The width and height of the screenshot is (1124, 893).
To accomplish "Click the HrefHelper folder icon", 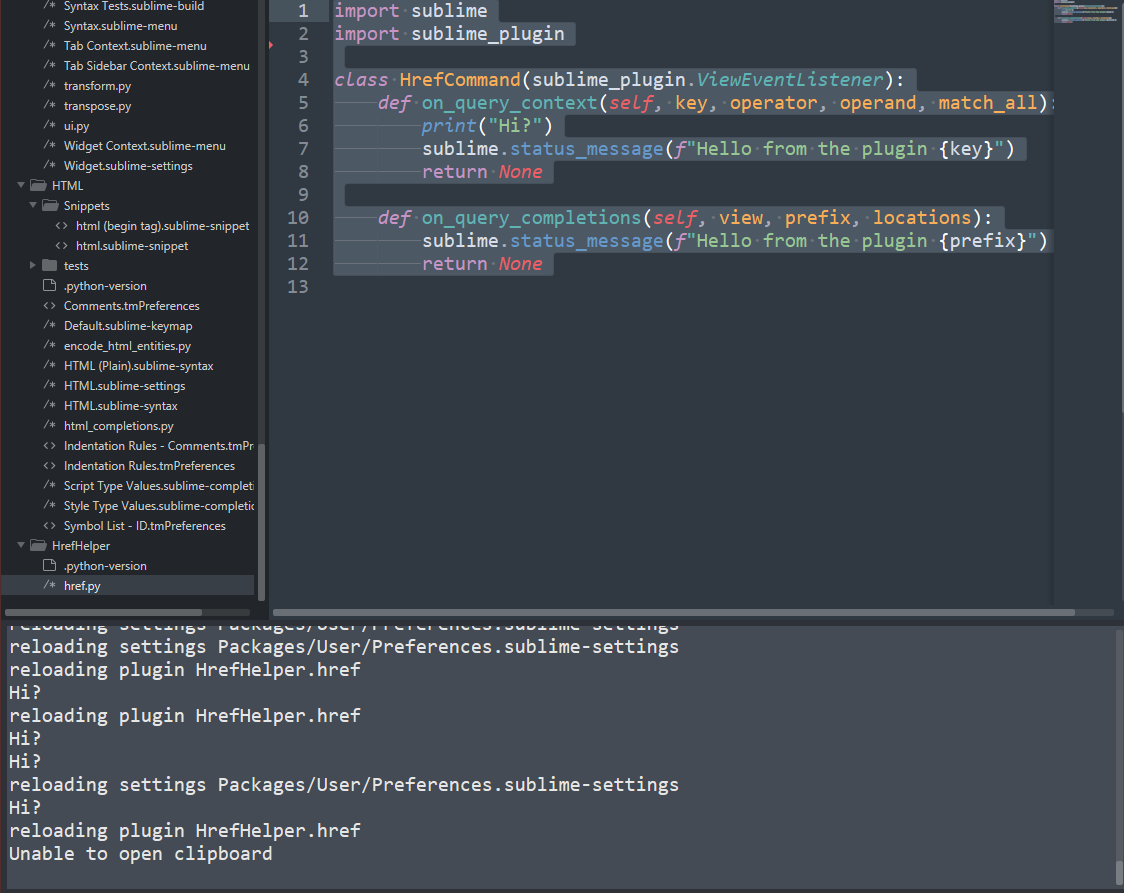I will [38, 545].
